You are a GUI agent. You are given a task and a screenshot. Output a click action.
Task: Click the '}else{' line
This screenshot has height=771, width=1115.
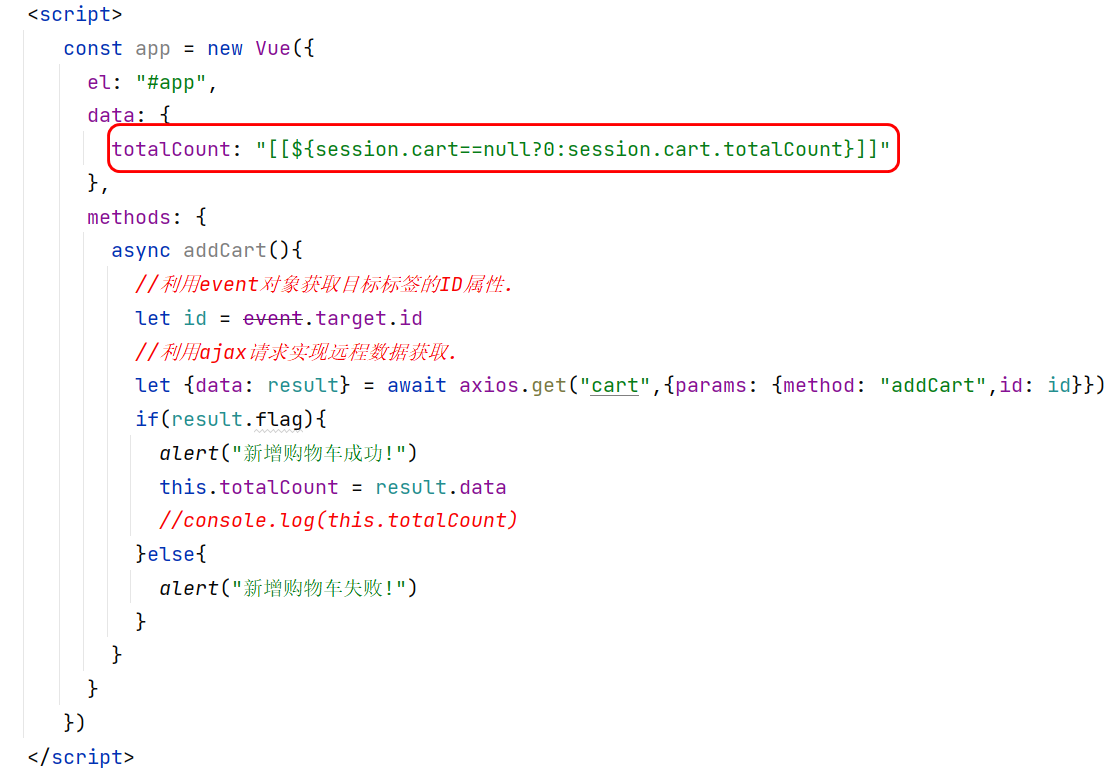click(171, 554)
